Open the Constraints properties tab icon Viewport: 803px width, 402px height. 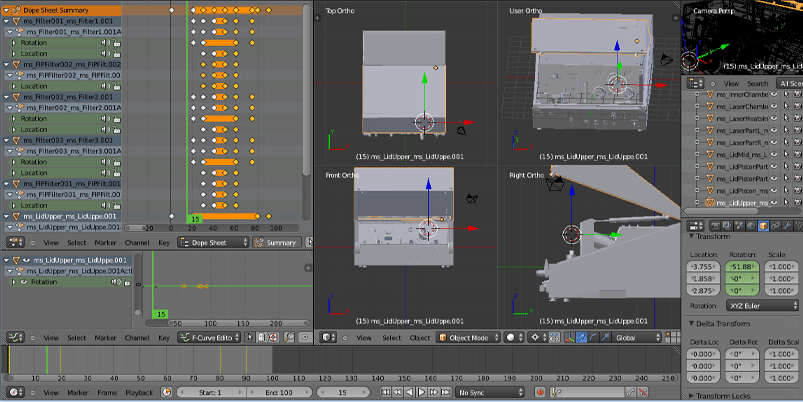click(775, 226)
